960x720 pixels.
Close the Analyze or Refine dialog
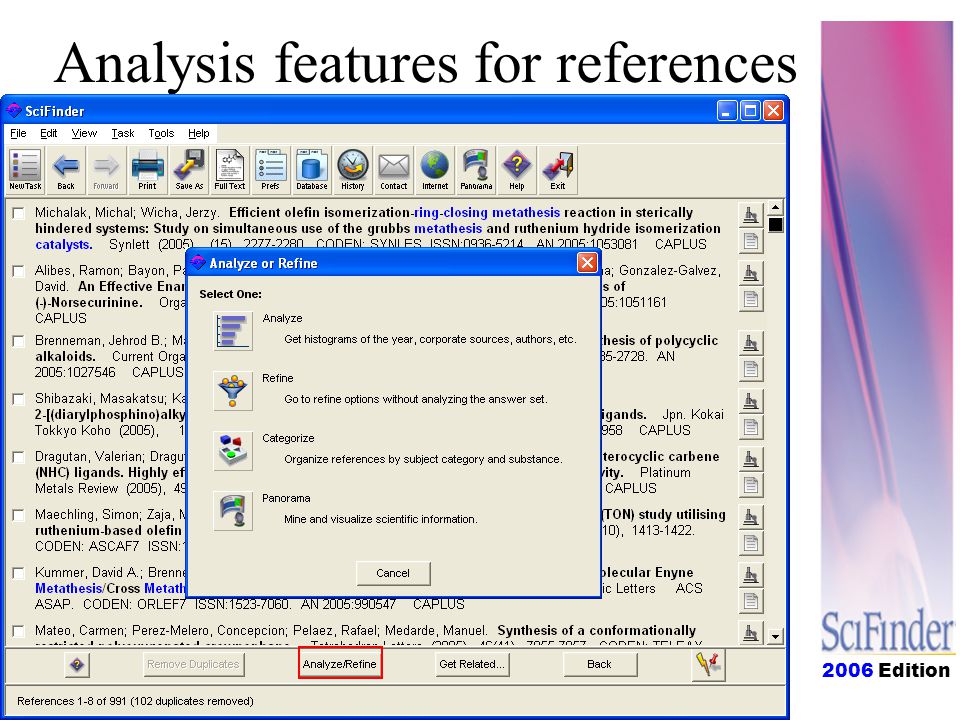click(587, 263)
